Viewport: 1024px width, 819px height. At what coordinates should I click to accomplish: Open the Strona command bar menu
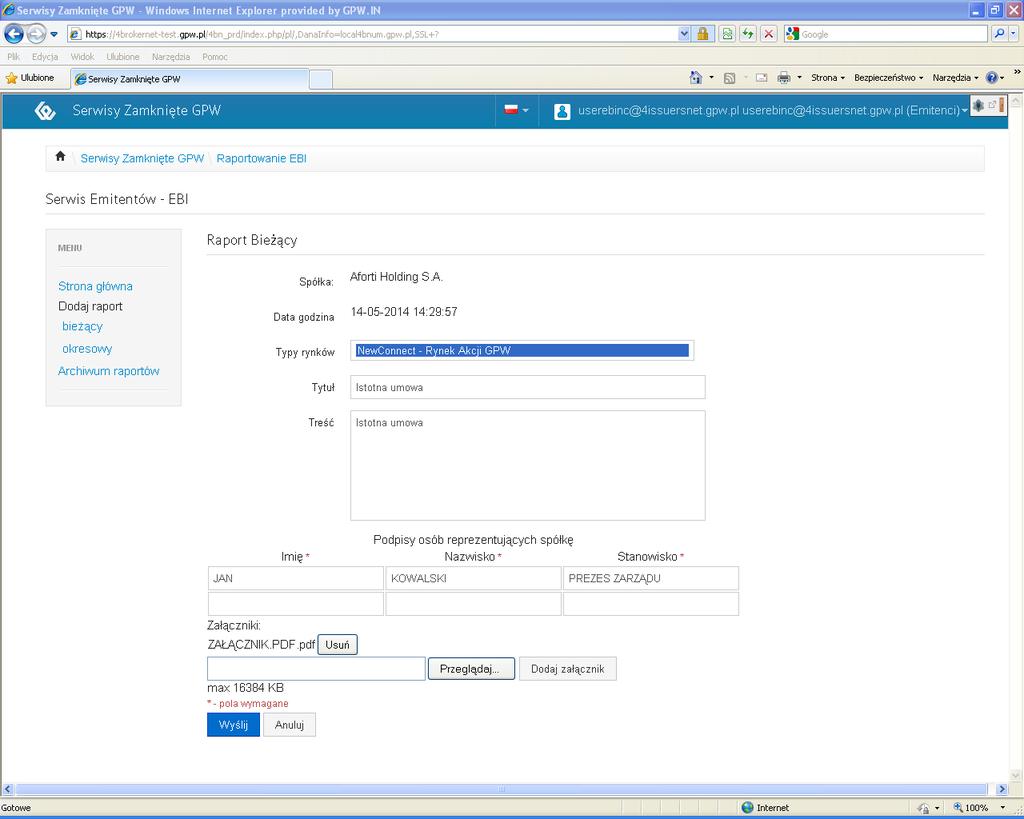pos(828,78)
